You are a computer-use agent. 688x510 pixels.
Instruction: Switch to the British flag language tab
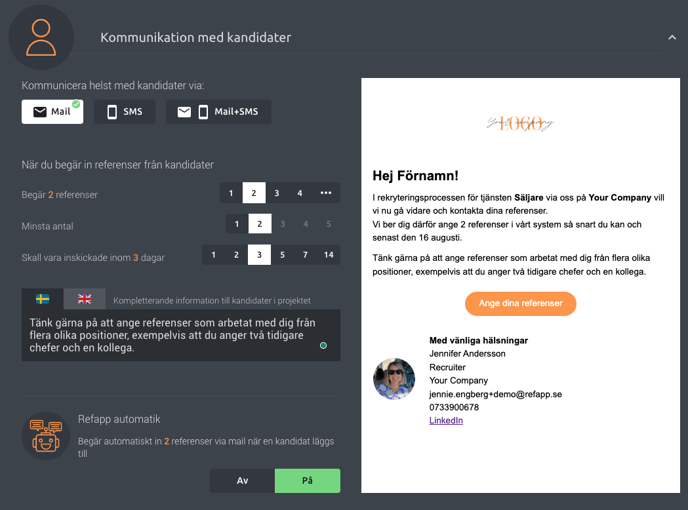pos(84,299)
